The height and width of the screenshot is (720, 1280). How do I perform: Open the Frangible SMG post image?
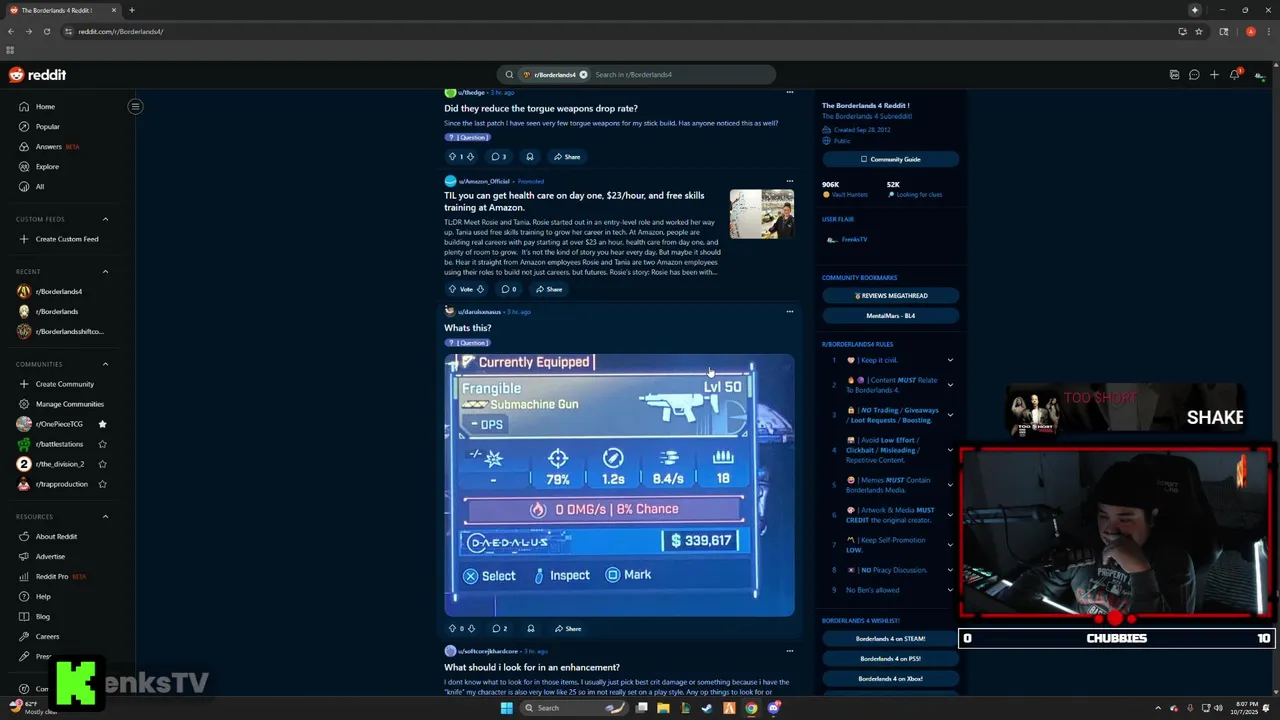point(619,485)
